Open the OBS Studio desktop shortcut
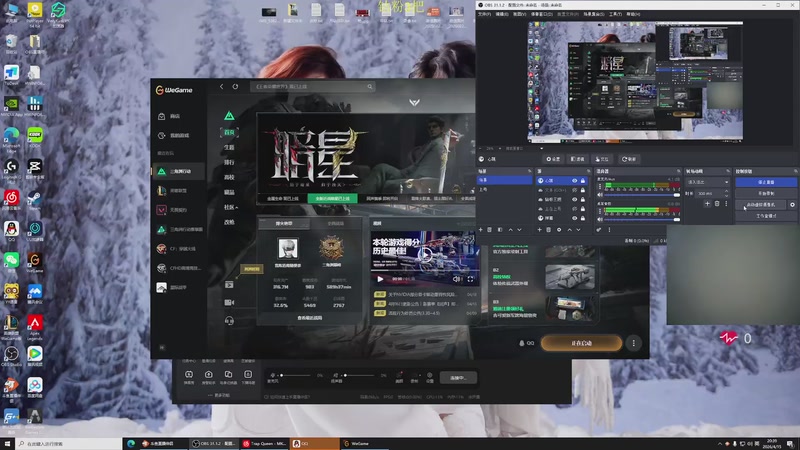The image size is (800, 450). click(11, 356)
